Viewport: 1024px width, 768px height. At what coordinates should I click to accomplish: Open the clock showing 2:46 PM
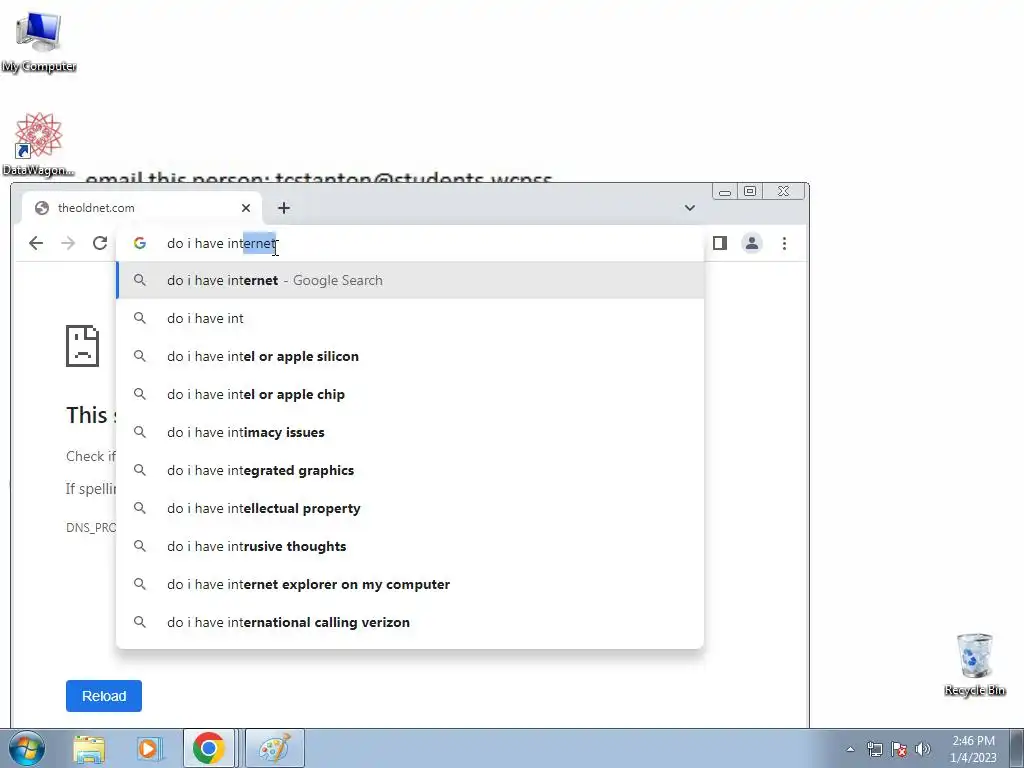pos(973,749)
